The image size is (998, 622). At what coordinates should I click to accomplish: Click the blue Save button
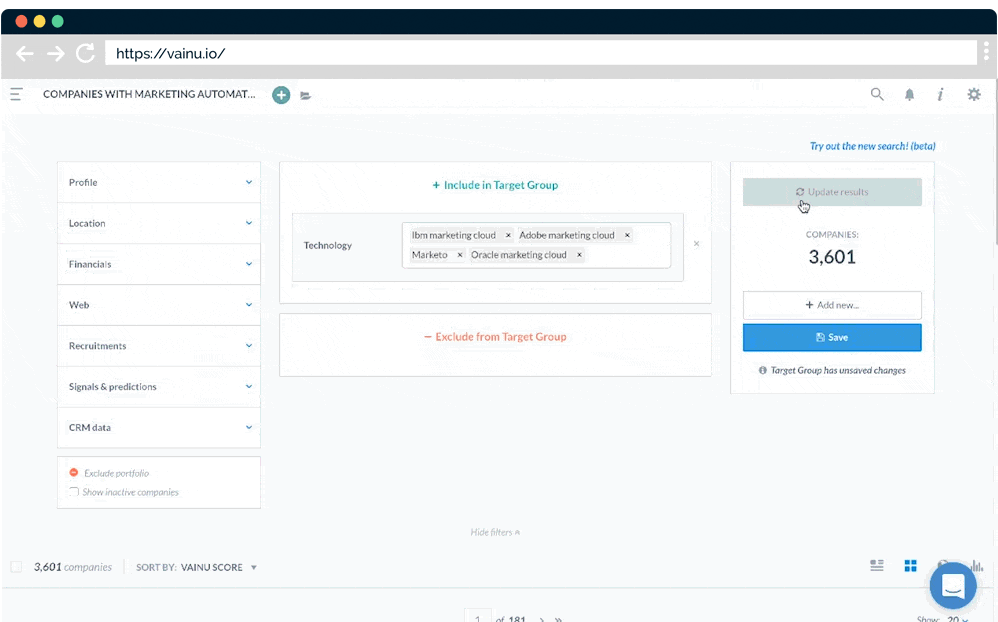831,337
